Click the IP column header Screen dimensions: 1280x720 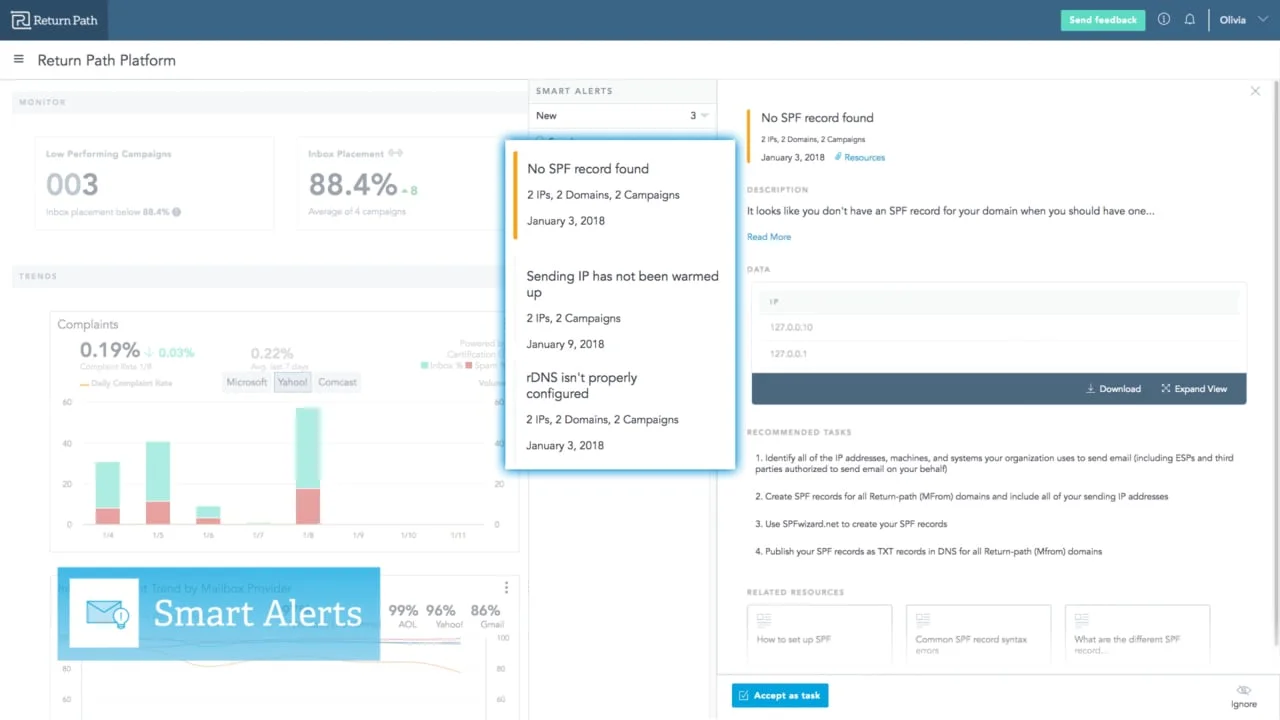click(x=999, y=301)
